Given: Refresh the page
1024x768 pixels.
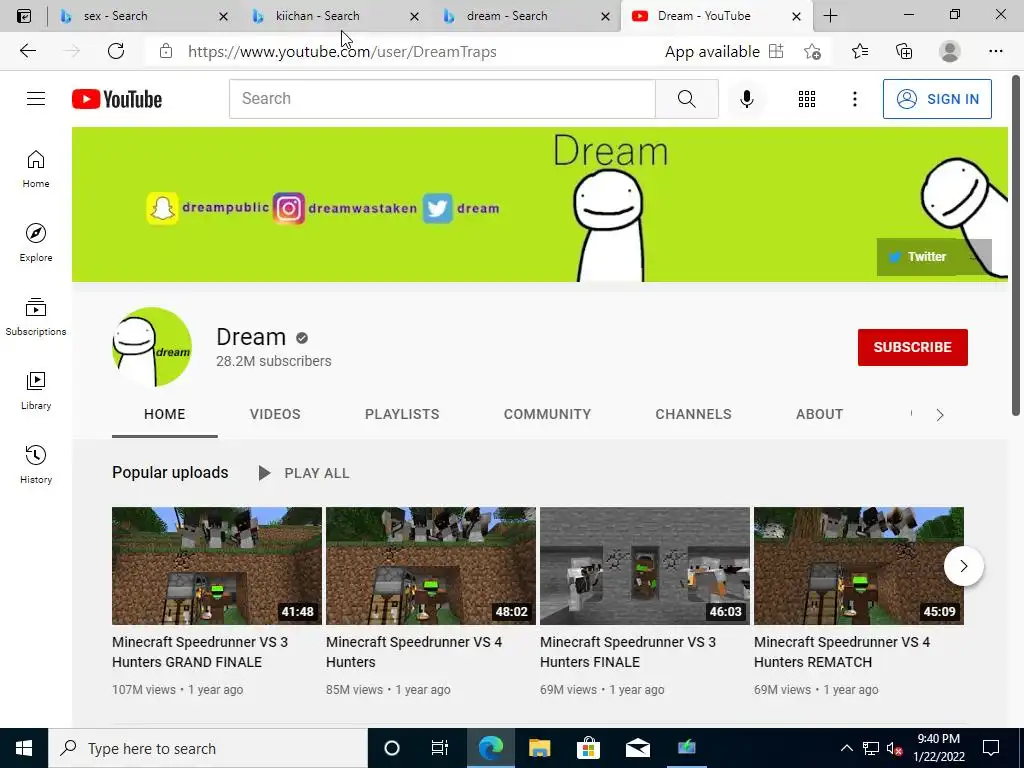Looking at the screenshot, I should 116,51.
